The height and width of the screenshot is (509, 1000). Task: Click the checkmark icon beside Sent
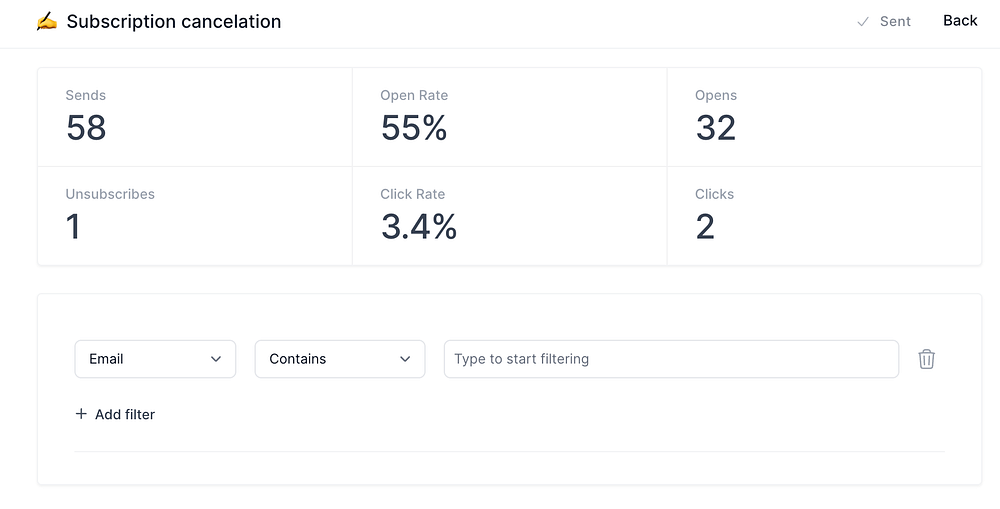click(863, 21)
